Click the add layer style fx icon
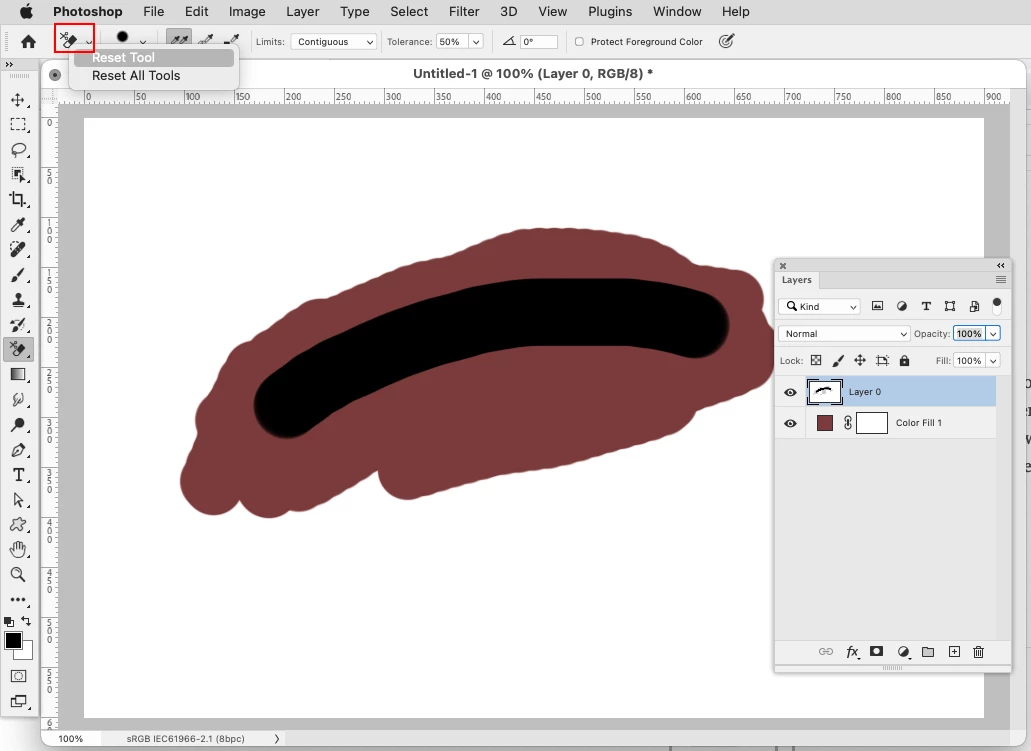 click(852, 652)
